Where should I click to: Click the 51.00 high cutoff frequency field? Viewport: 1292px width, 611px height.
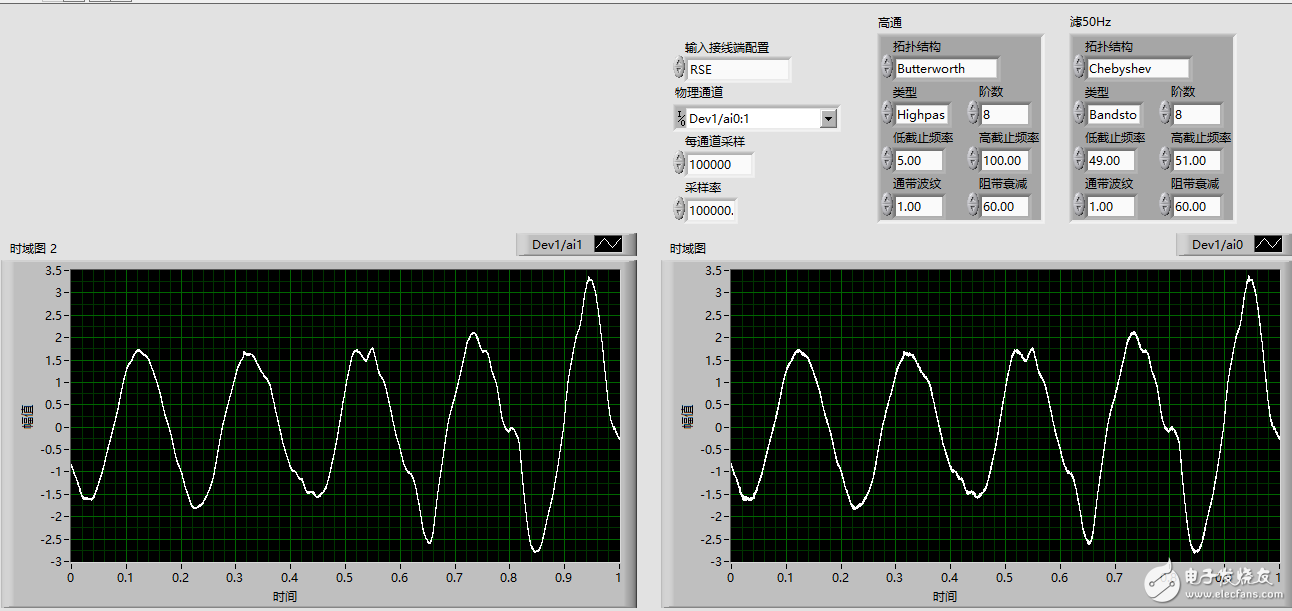(x=1197, y=160)
